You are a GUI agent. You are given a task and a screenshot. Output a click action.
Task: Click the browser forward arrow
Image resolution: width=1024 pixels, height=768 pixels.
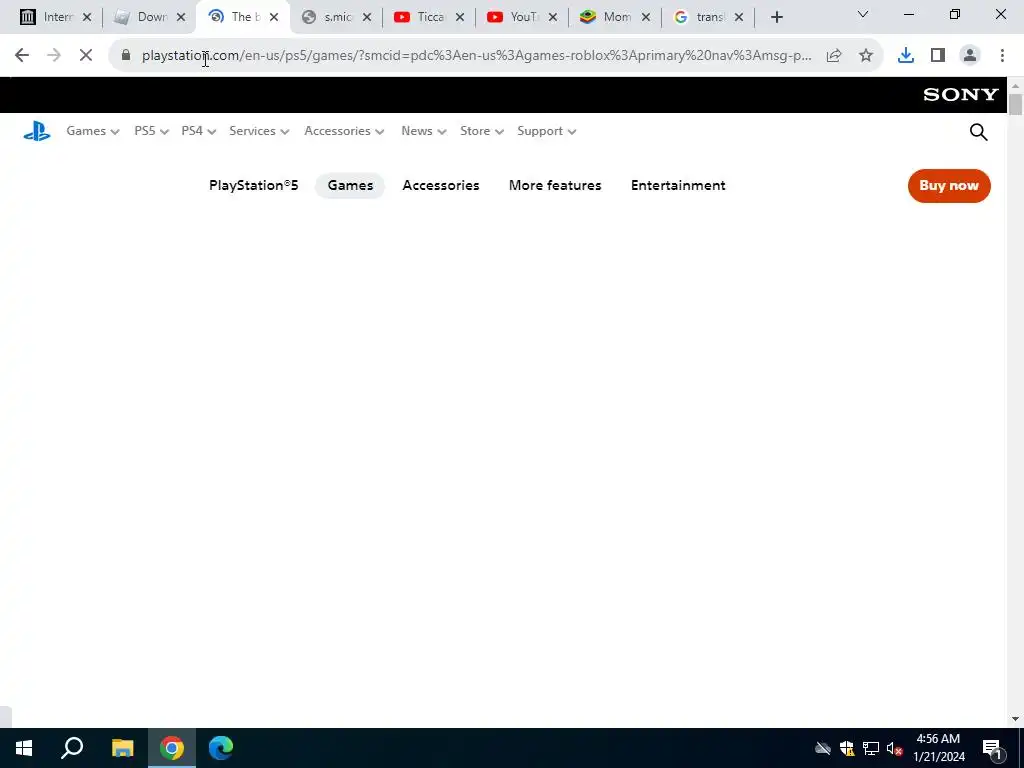tap(54, 56)
